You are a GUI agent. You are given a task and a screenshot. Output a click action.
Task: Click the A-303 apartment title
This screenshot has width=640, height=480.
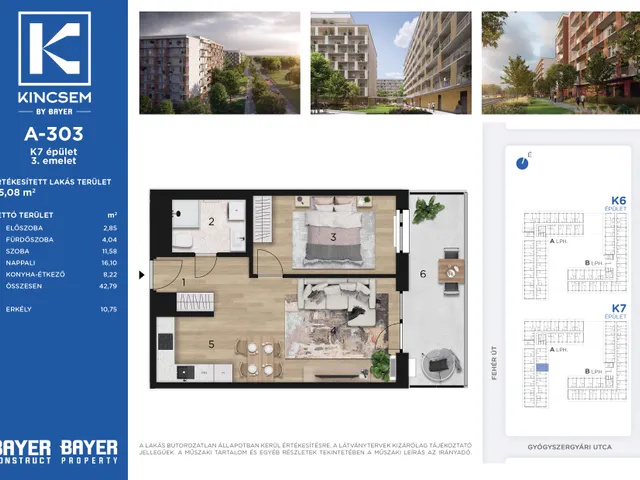pos(54,133)
